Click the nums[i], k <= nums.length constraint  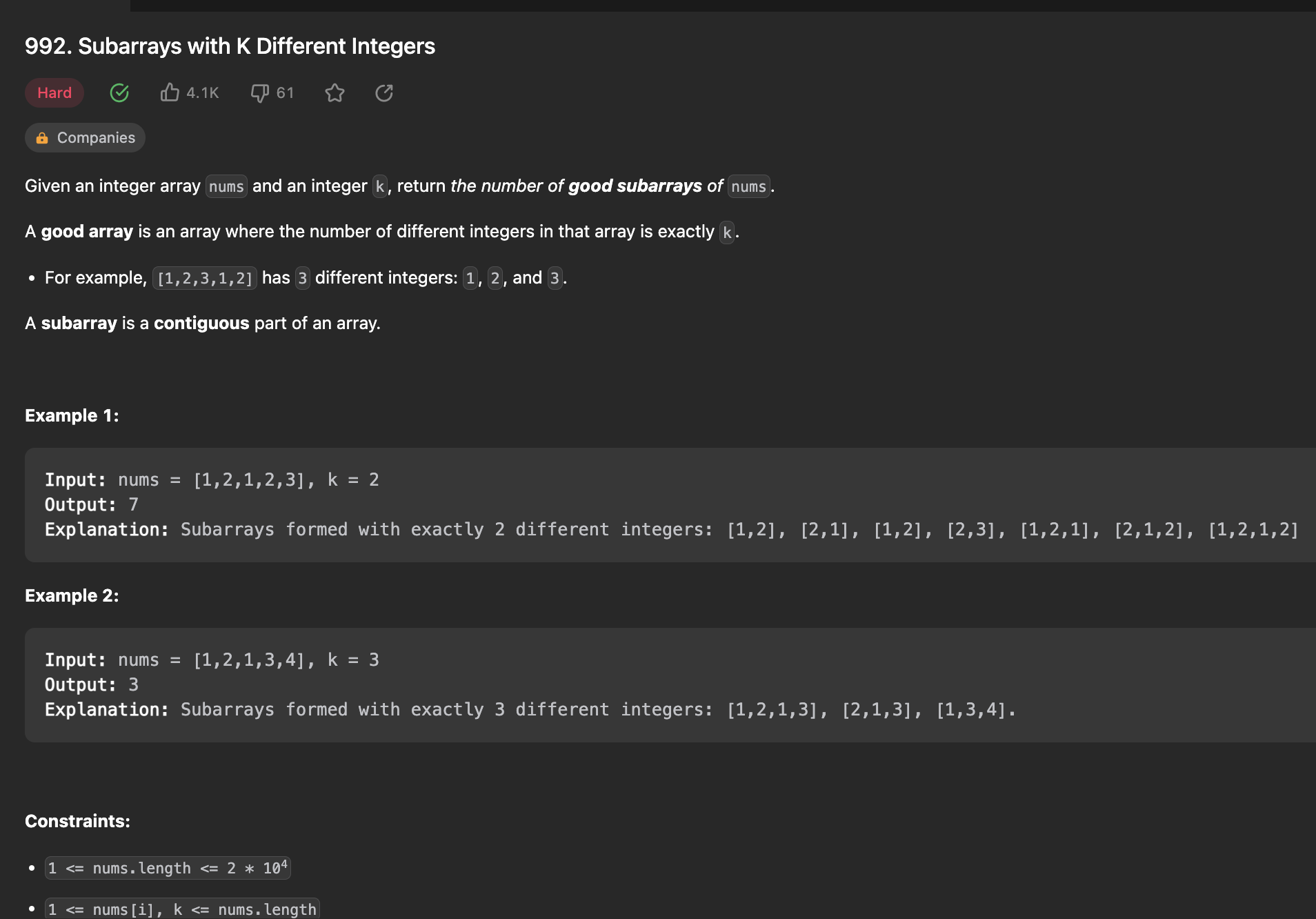(x=182, y=909)
